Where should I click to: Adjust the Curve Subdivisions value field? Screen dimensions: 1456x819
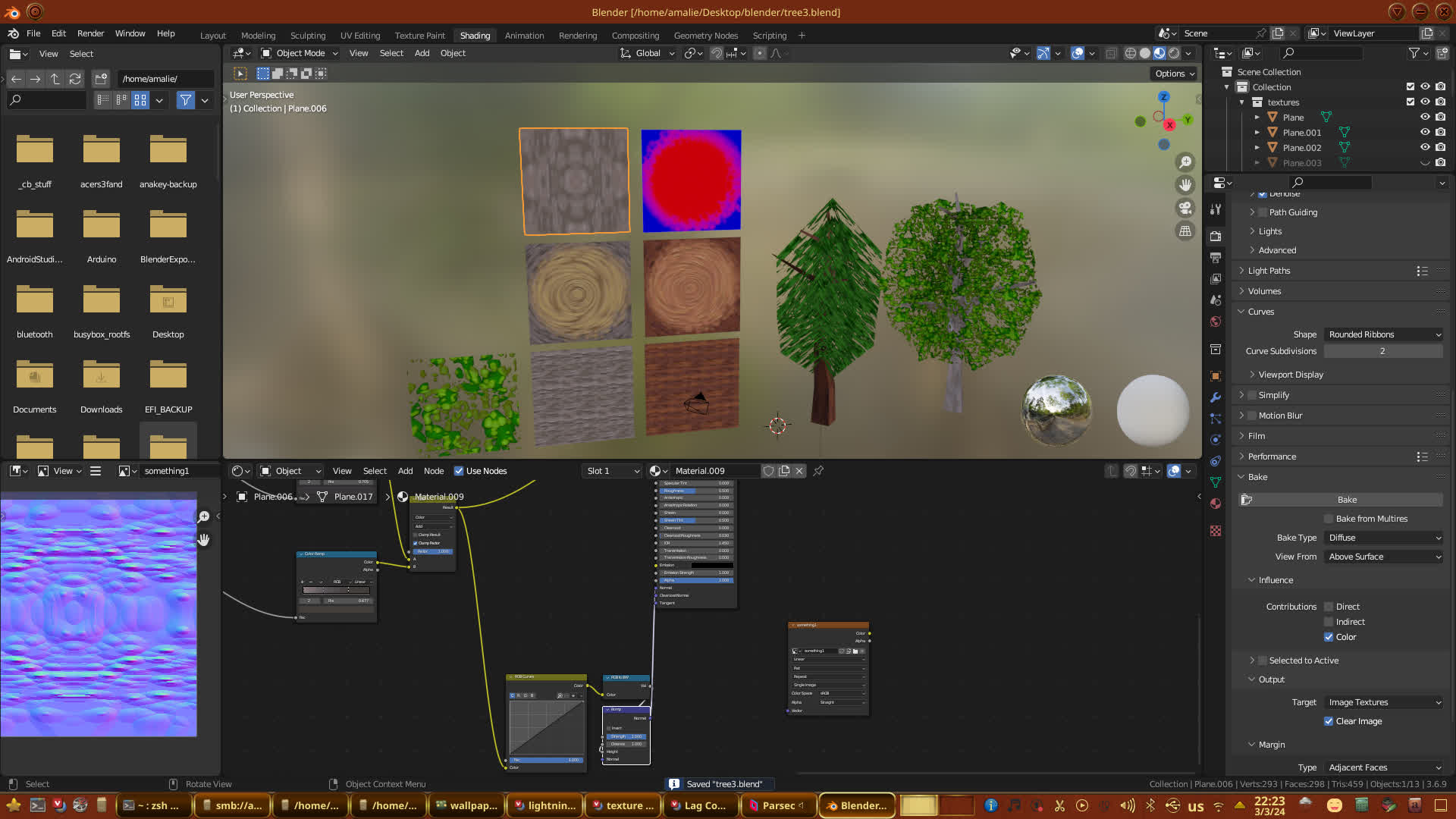point(1382,351)
